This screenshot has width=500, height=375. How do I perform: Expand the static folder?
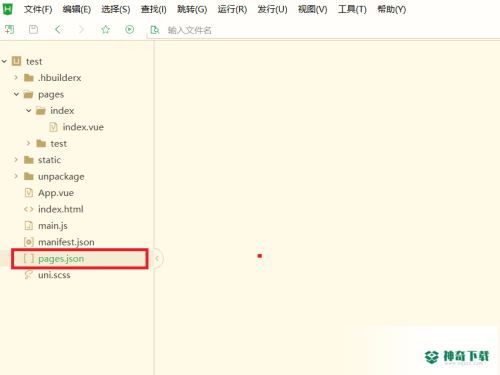tap(16, 160)
